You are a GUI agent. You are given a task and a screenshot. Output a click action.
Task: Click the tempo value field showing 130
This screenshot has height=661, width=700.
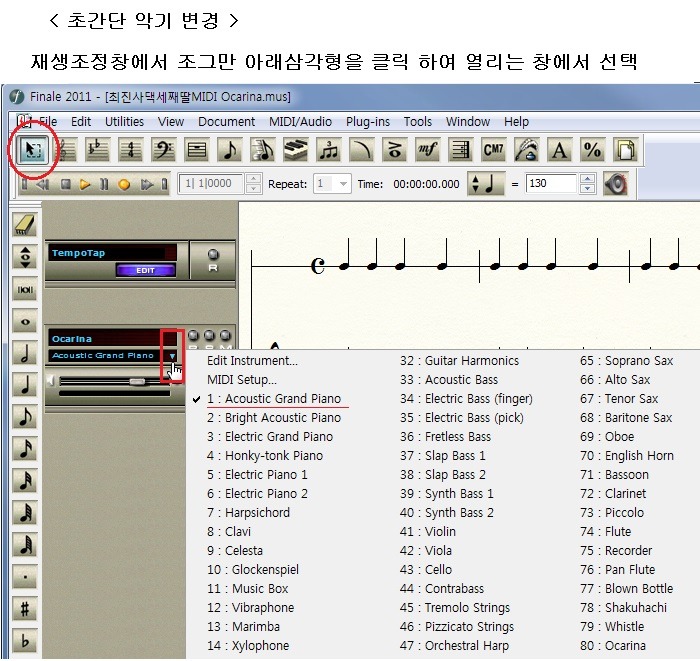coord(551,184)
